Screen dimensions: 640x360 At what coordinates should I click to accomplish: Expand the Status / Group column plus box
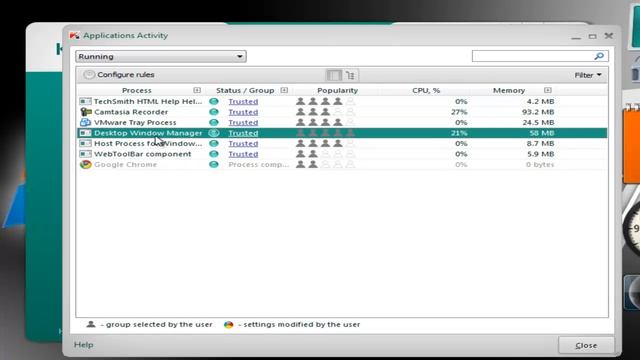[x=284, y=90]
